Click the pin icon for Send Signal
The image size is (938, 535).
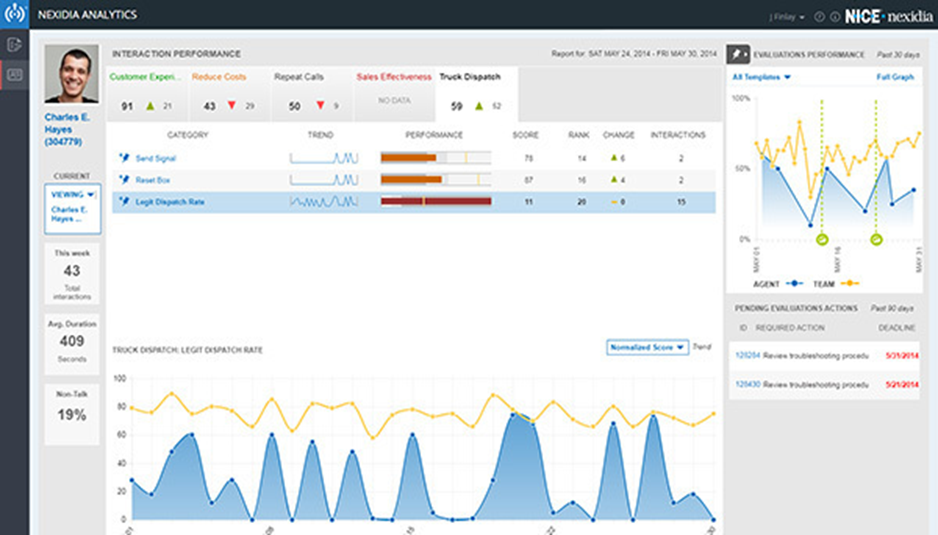[x=124, y=158]
